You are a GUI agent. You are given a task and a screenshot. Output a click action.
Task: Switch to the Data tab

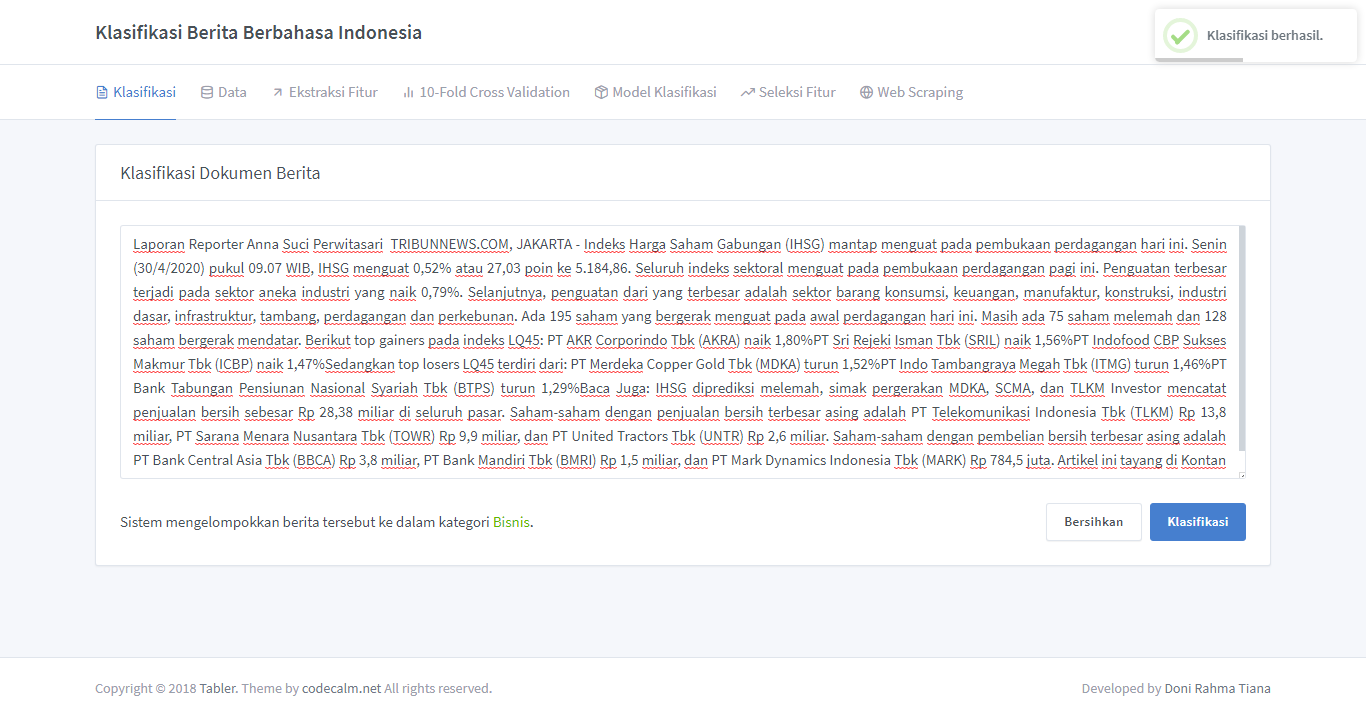[223, 92]
